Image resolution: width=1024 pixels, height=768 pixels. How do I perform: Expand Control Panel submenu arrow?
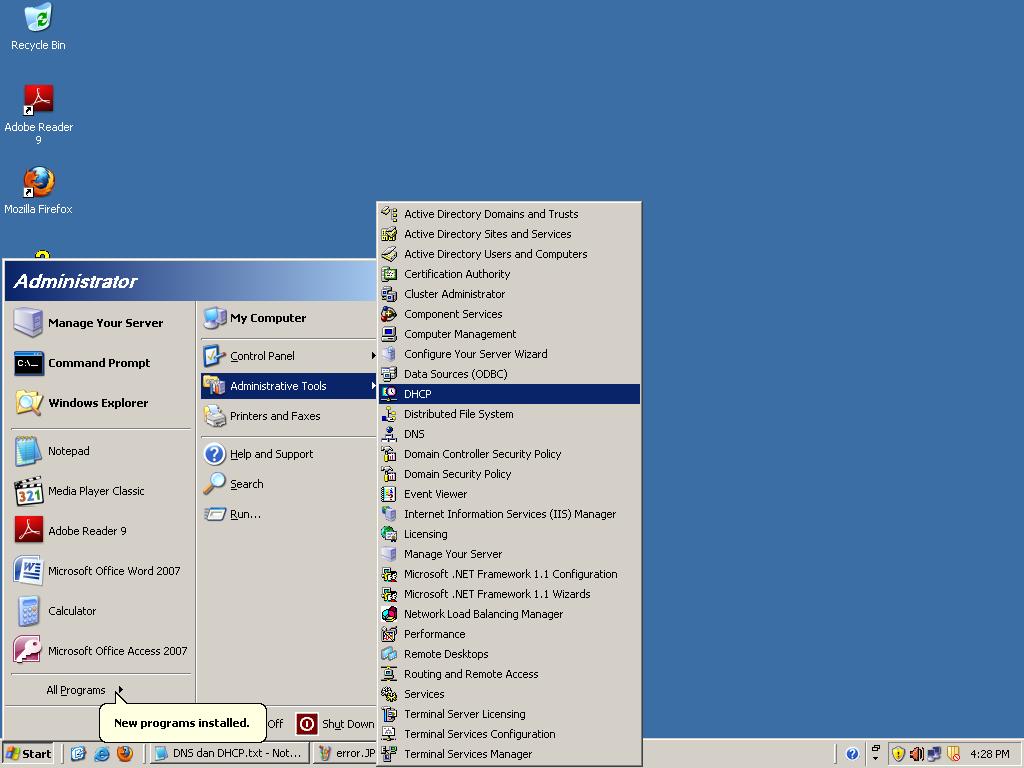374,356
